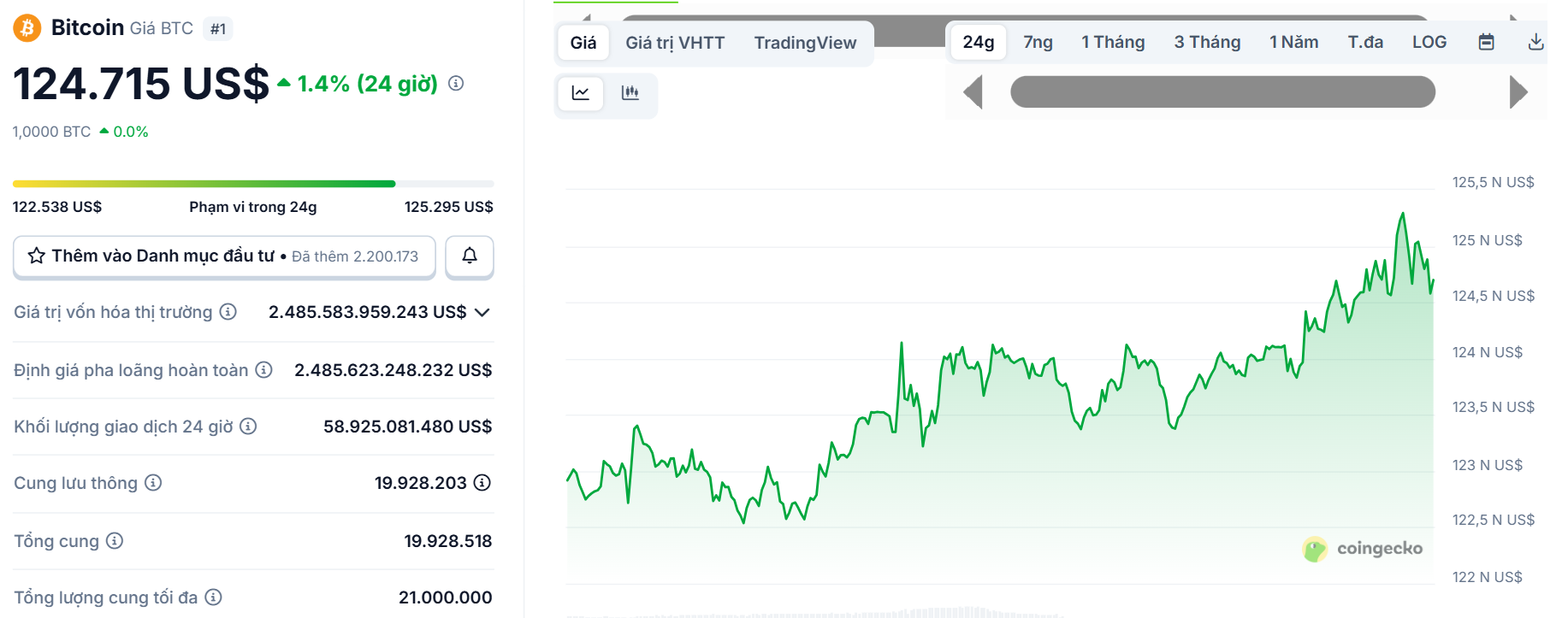Open the Giá trị VHTT tab
The image size is (1568, 618).
[x=675, y=43]
